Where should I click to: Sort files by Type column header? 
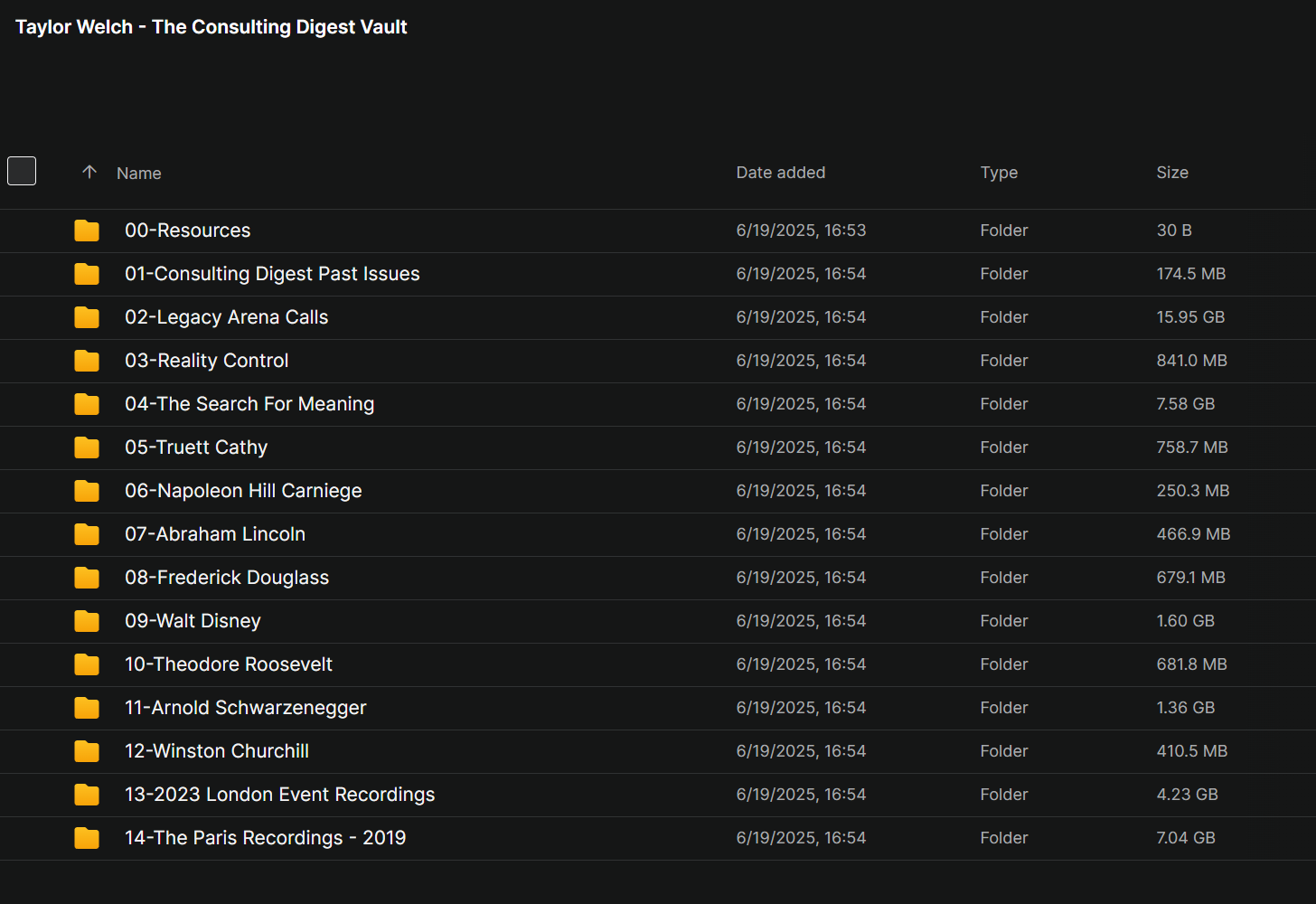[999, 173]
